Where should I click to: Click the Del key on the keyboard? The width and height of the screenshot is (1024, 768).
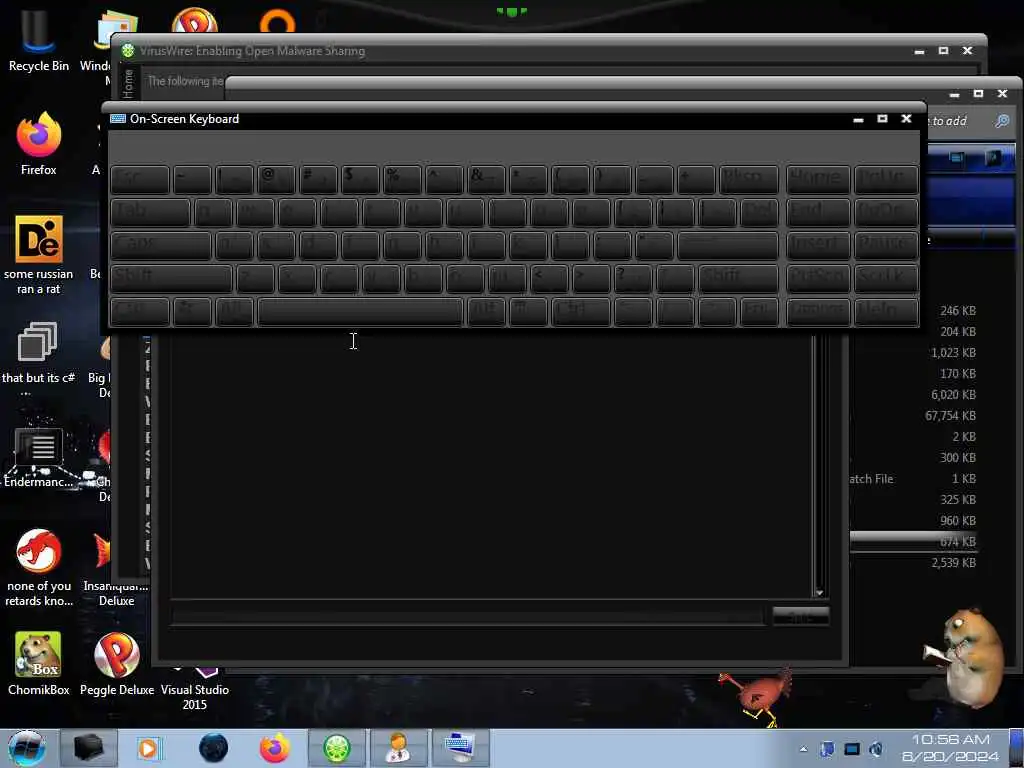click(760, 212)
